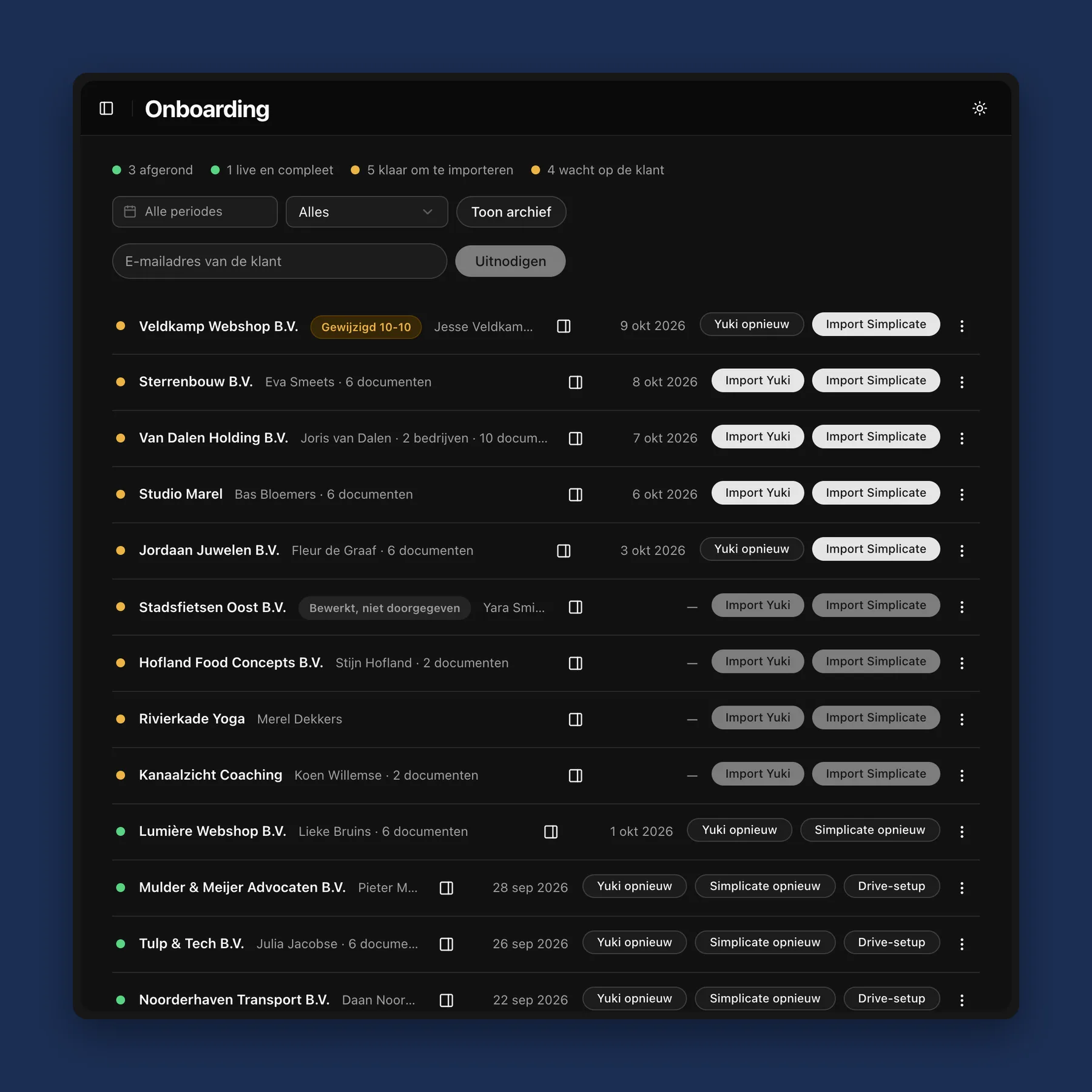Image resolution: width=1092 pixels, height=1092 pixels.
Task: Toggle the sidebar panel icon beside Onboarding
Action: [x=106, y=109]
